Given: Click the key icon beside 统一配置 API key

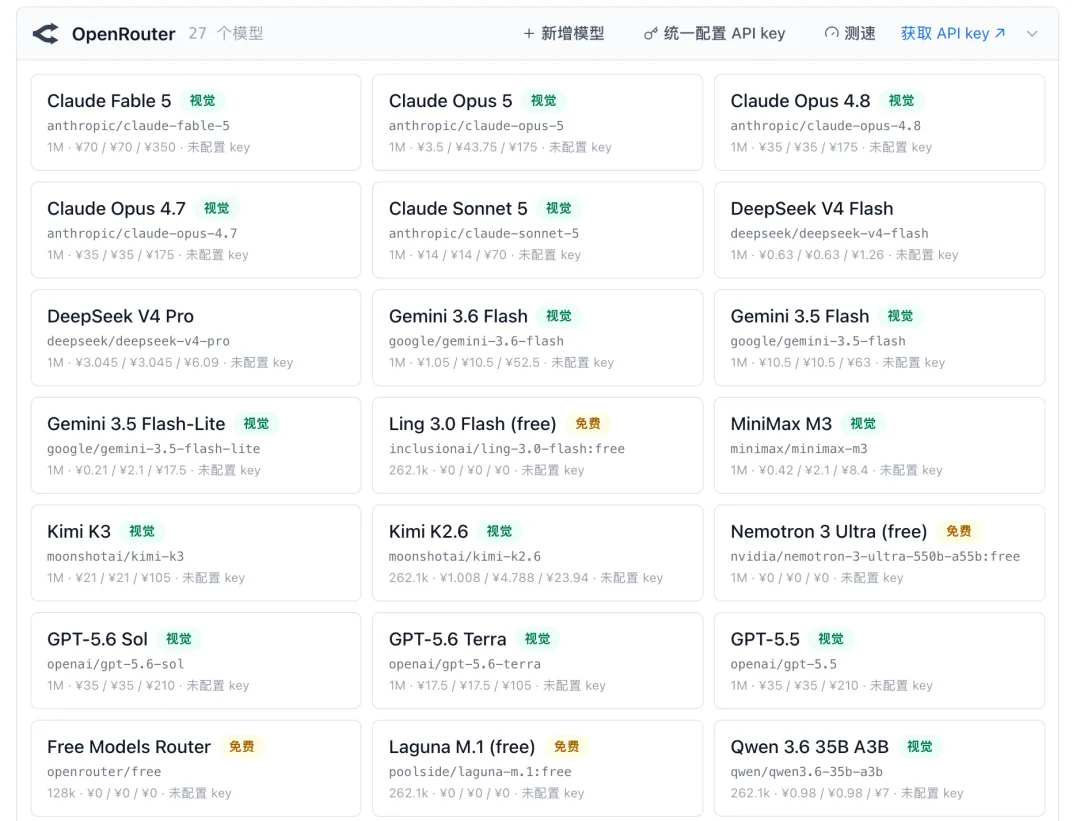Looking at the screenshot, I should (650, 34).
